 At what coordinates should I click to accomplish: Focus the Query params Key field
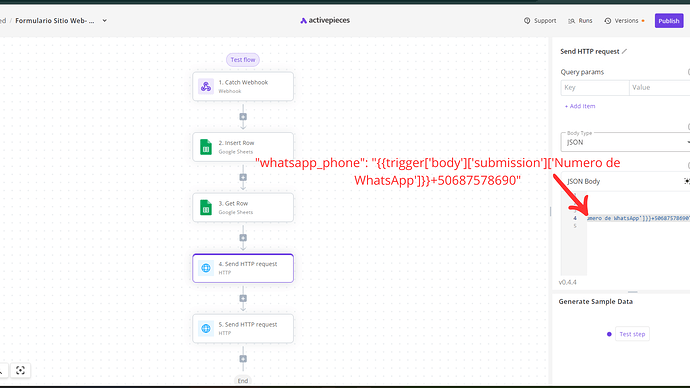(x=595, y=88)
